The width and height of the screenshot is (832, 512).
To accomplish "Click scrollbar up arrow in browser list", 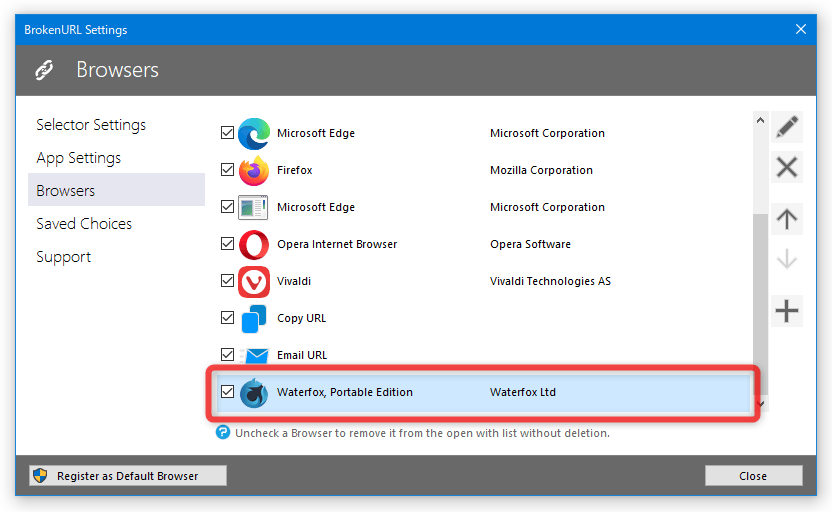I will [760, 120].
